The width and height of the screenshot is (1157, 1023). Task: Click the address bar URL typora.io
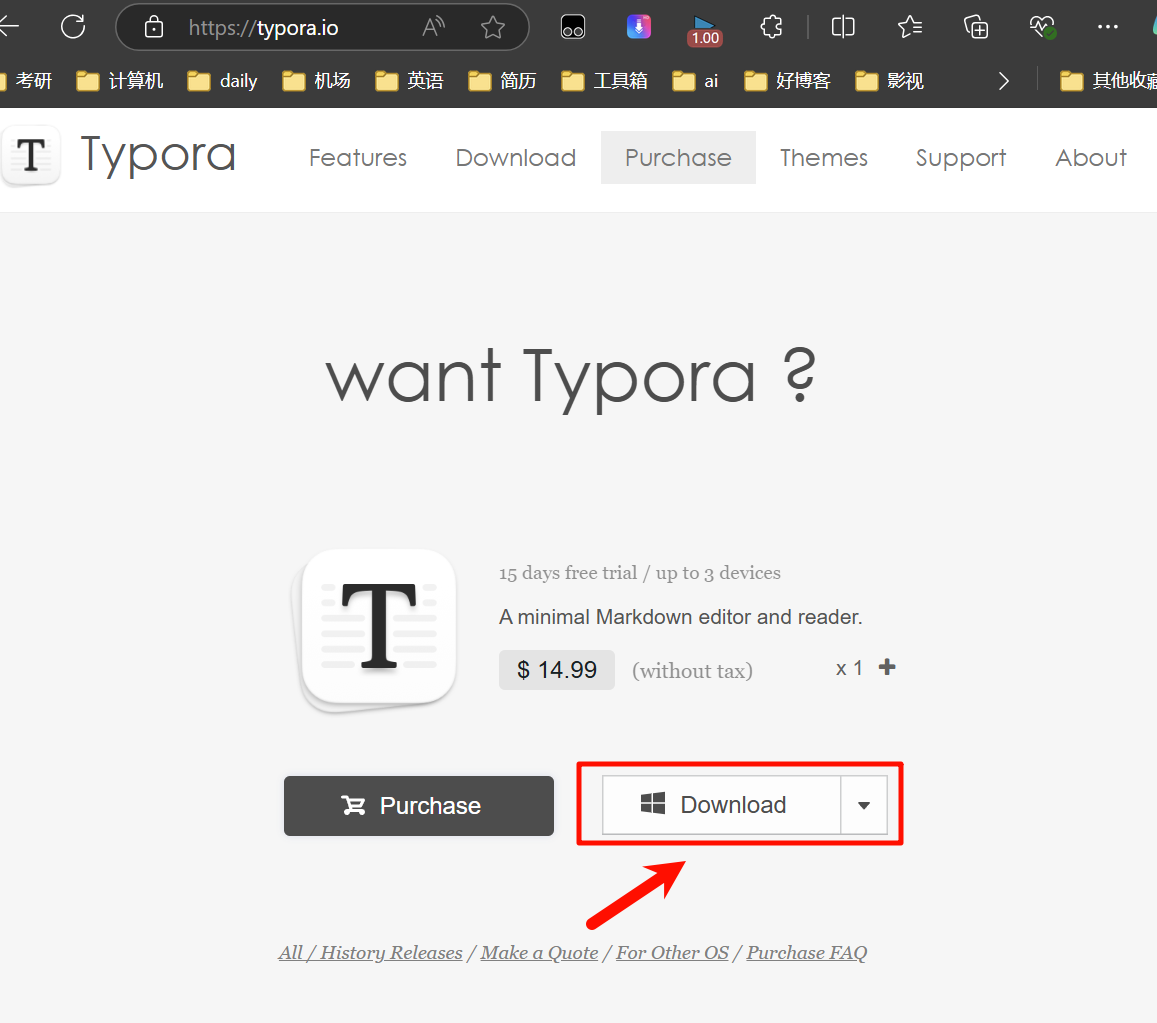click(x=263, y=28)
